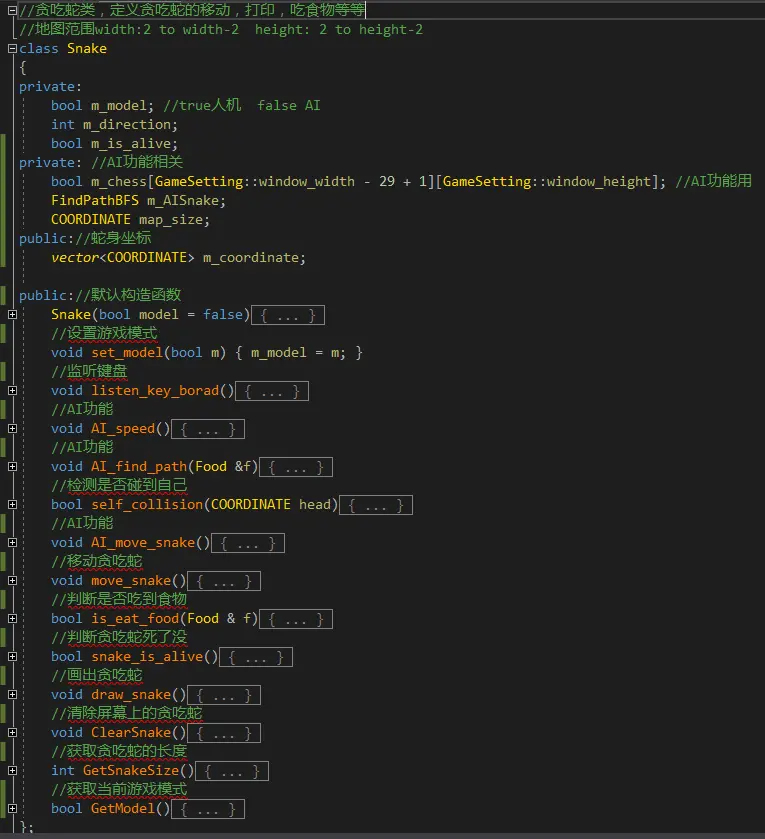
Task: Expand the GetSnakeSize function
Action: pos(12,771)
